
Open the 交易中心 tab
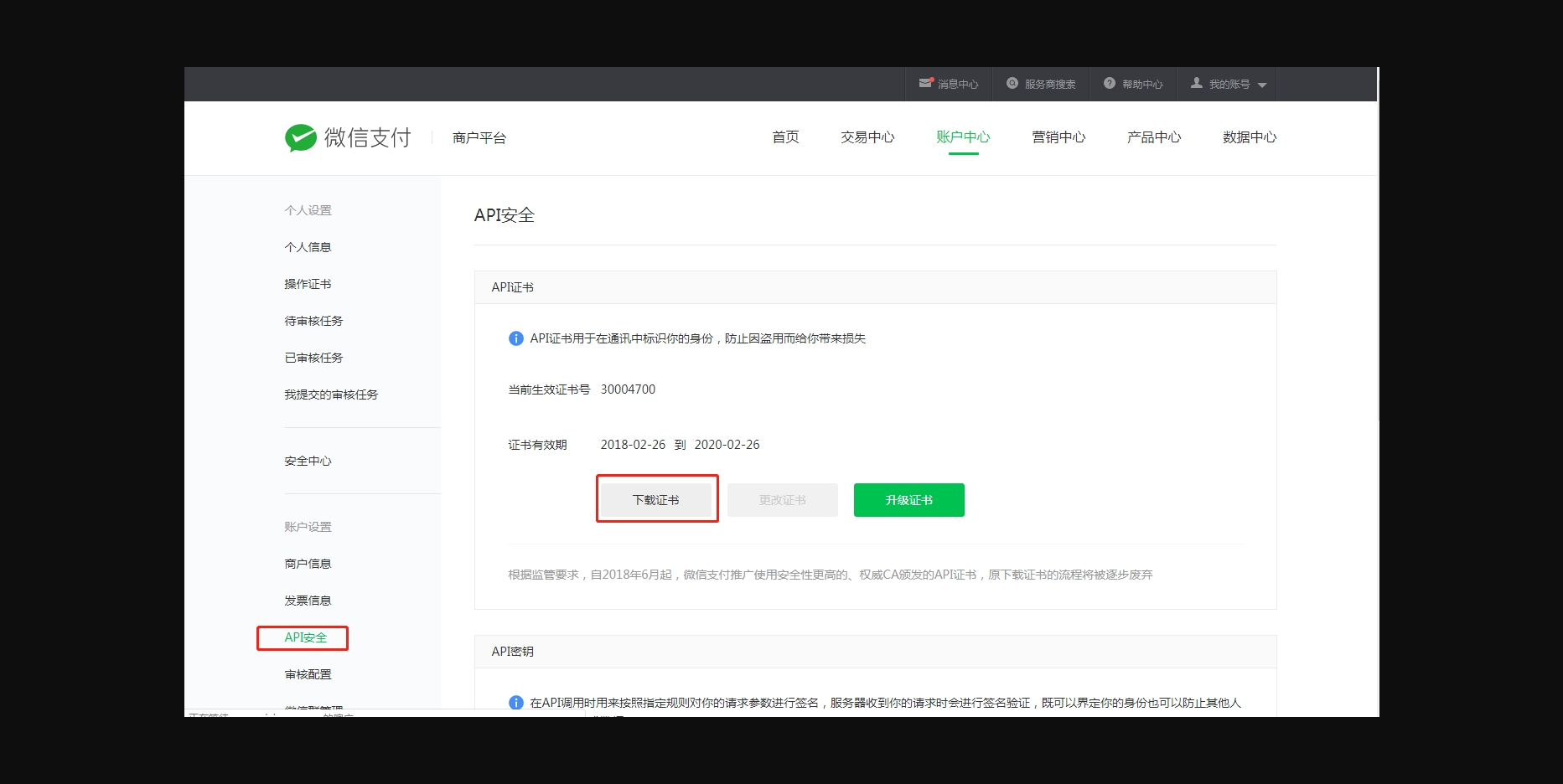point(867,137)
